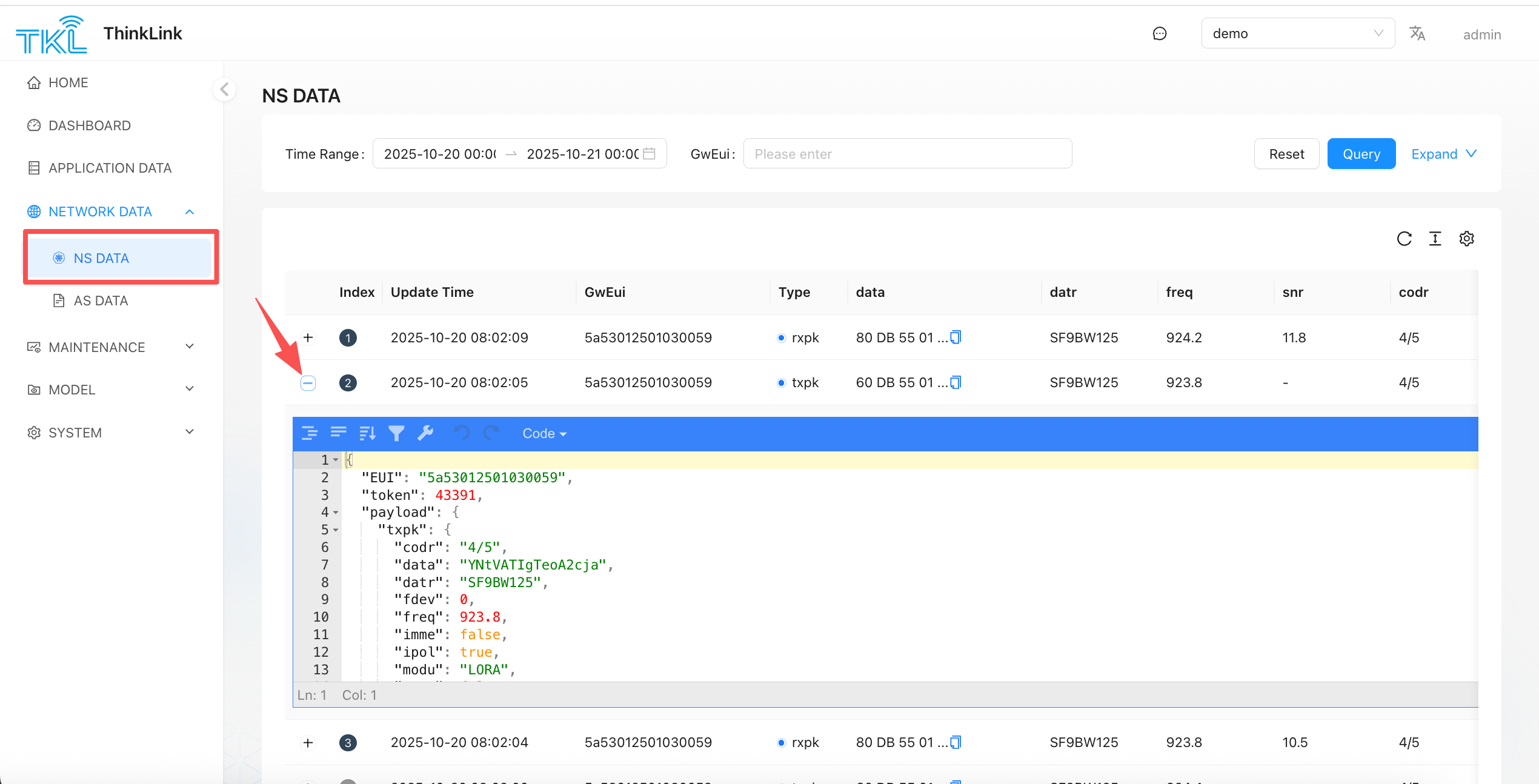Click the JSON editor sort icon
The image size is (1539, 784).
(x=367, y=433)
